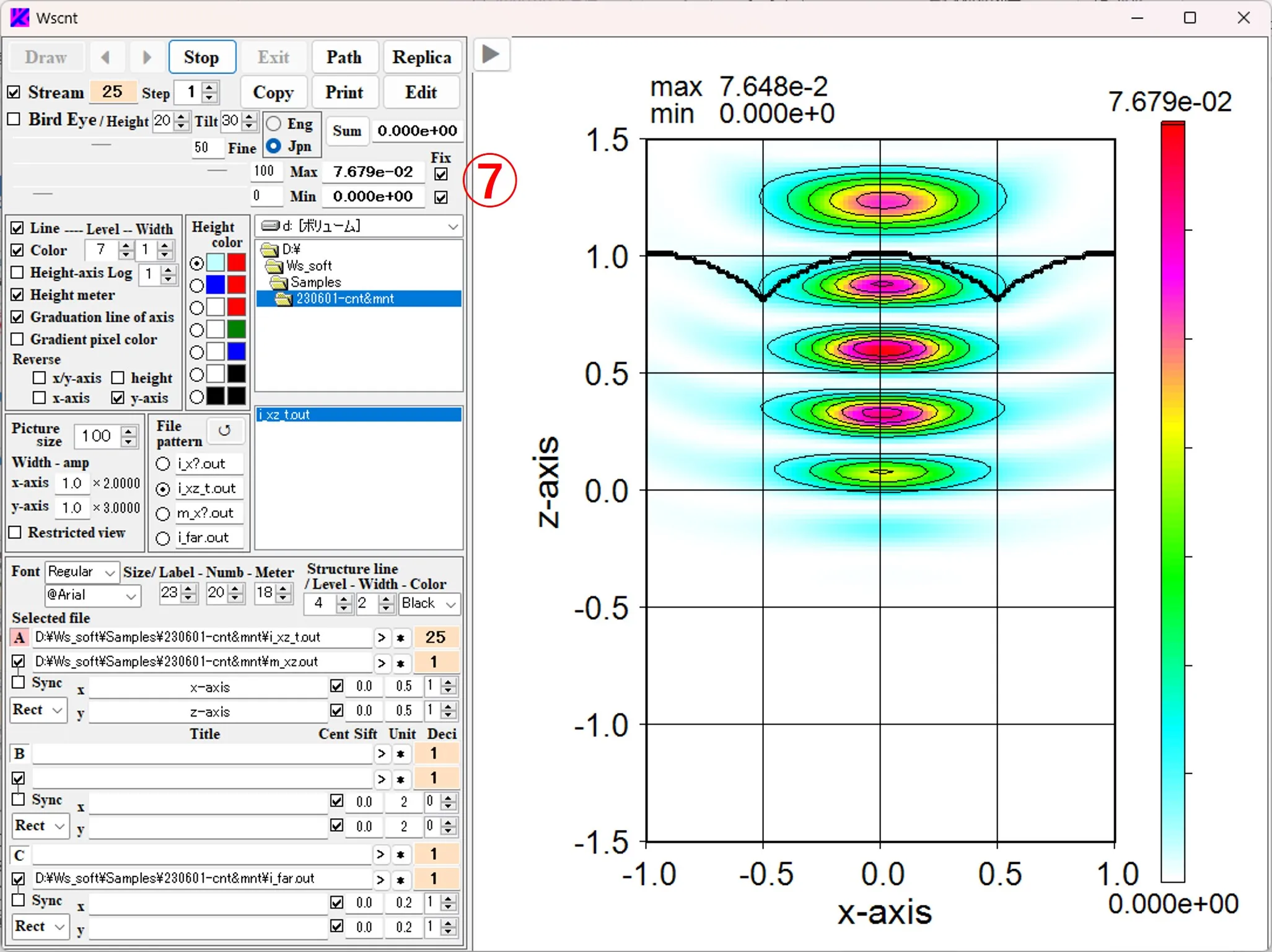Click the Sum button

click(346, 131)
